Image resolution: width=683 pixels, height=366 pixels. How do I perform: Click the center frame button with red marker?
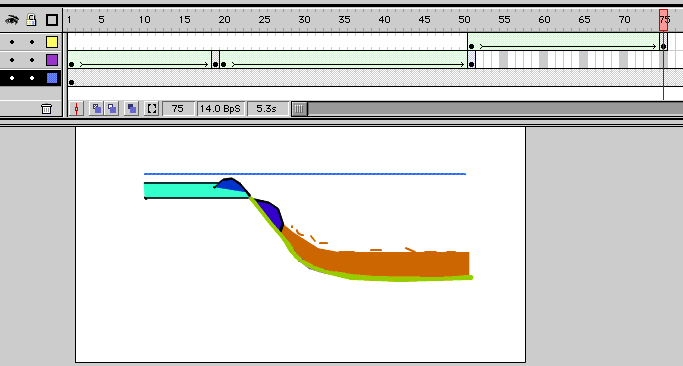(76, 108)
